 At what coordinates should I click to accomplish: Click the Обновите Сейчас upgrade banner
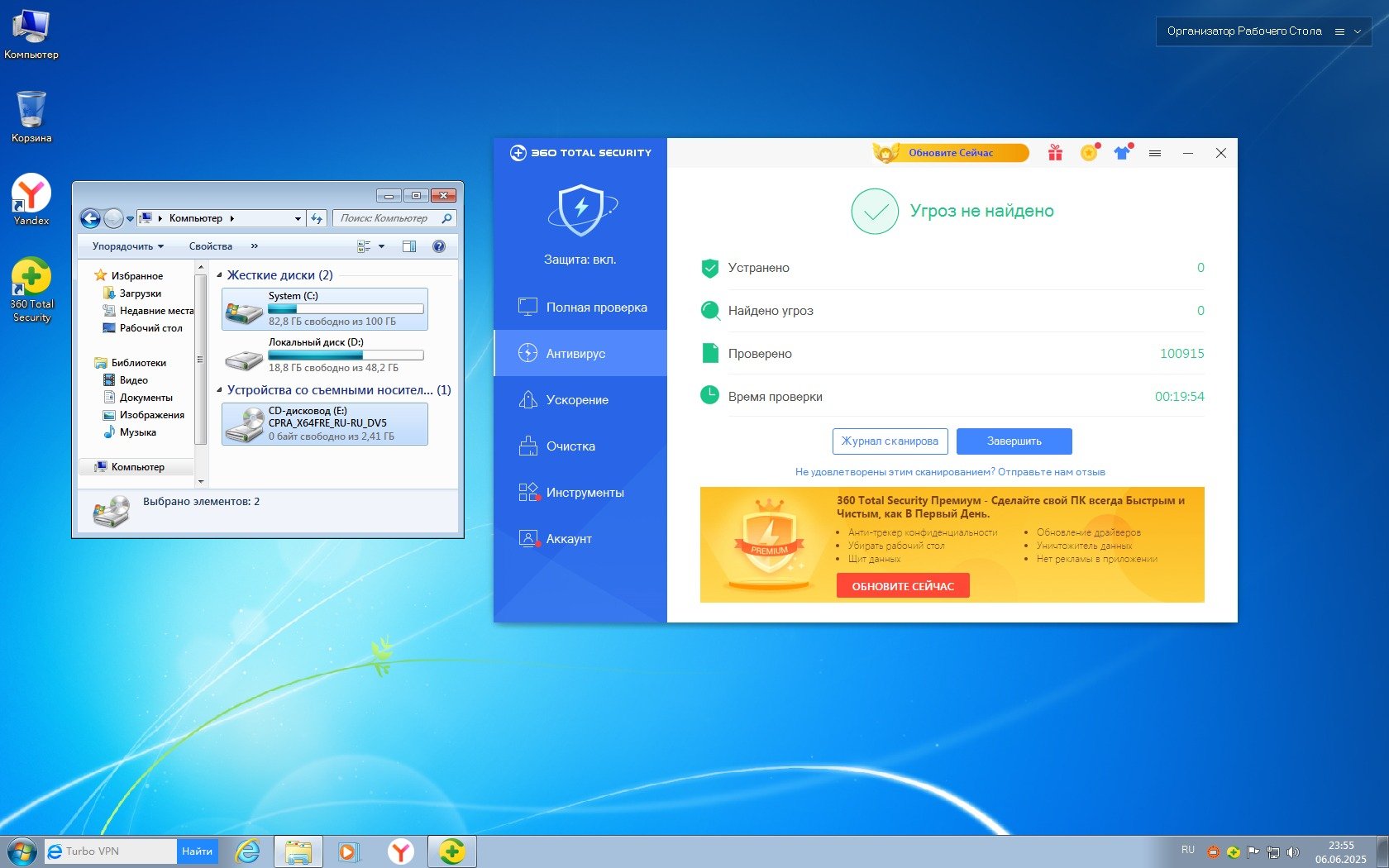(x=951, y=153)
